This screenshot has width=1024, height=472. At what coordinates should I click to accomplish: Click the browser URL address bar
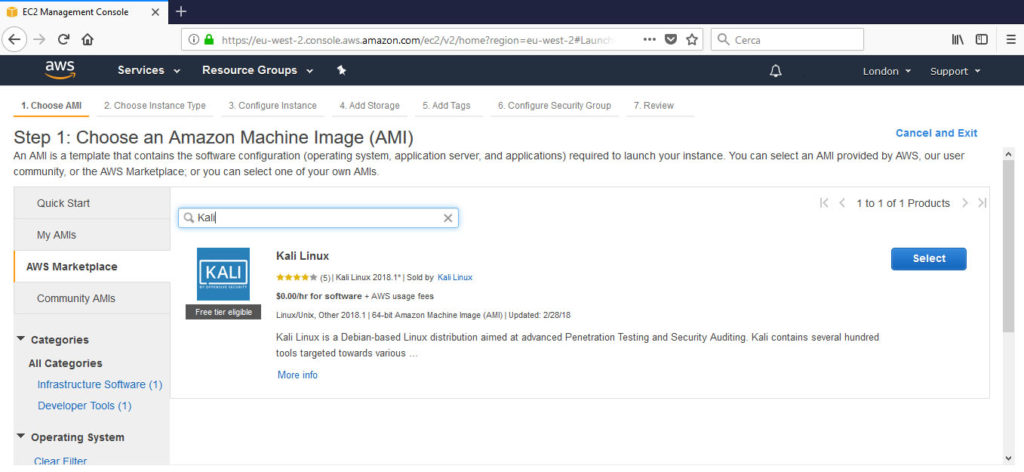click(441, 40)
